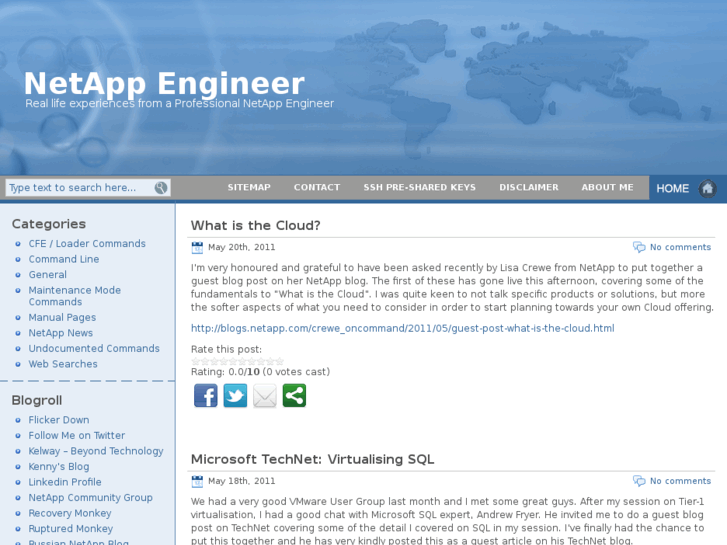
Task: Share first post on Twitter
Action: pyautogui.click(x=235, y=396)
